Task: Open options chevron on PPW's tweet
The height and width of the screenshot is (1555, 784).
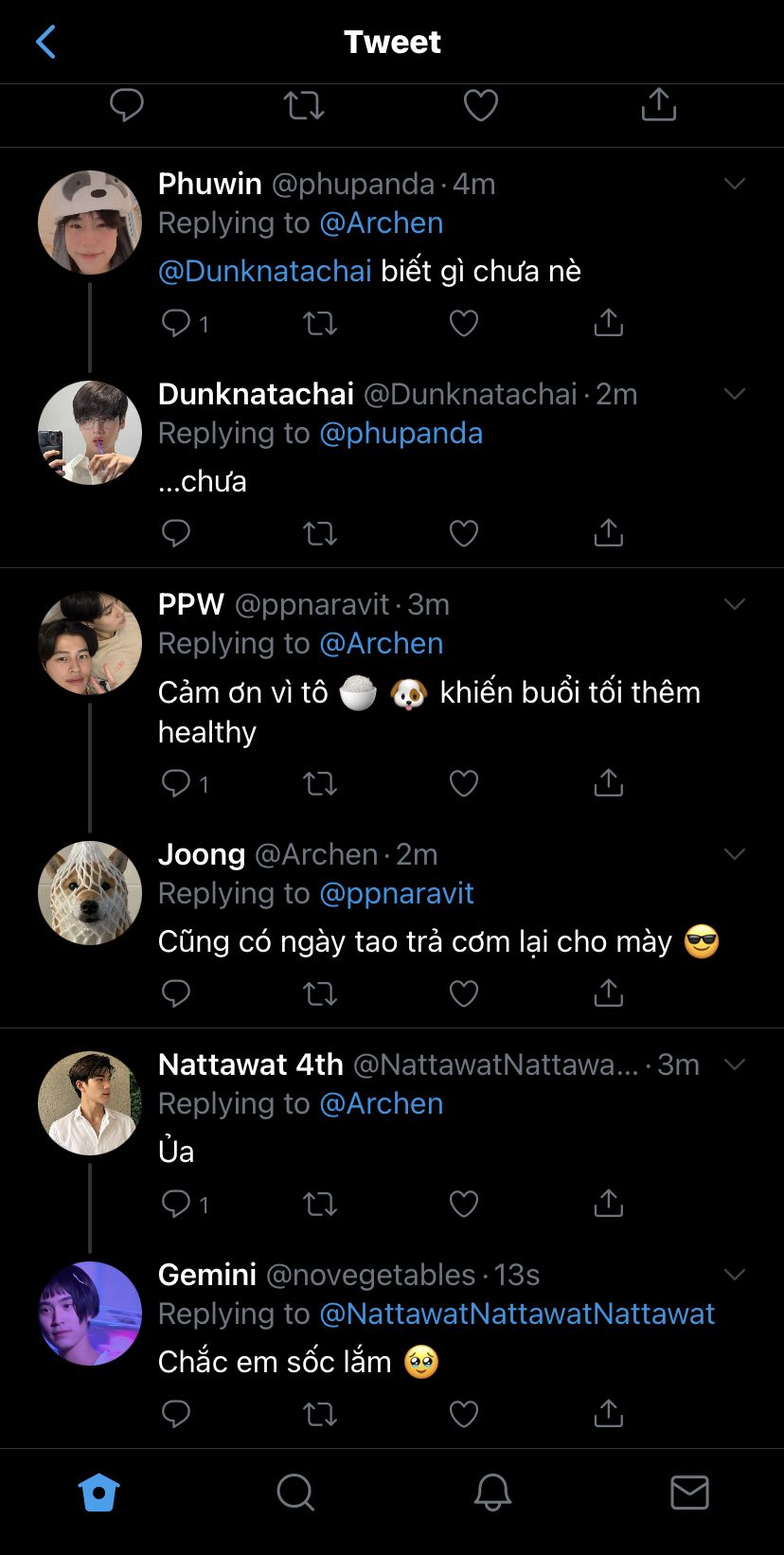Action: 735,604
